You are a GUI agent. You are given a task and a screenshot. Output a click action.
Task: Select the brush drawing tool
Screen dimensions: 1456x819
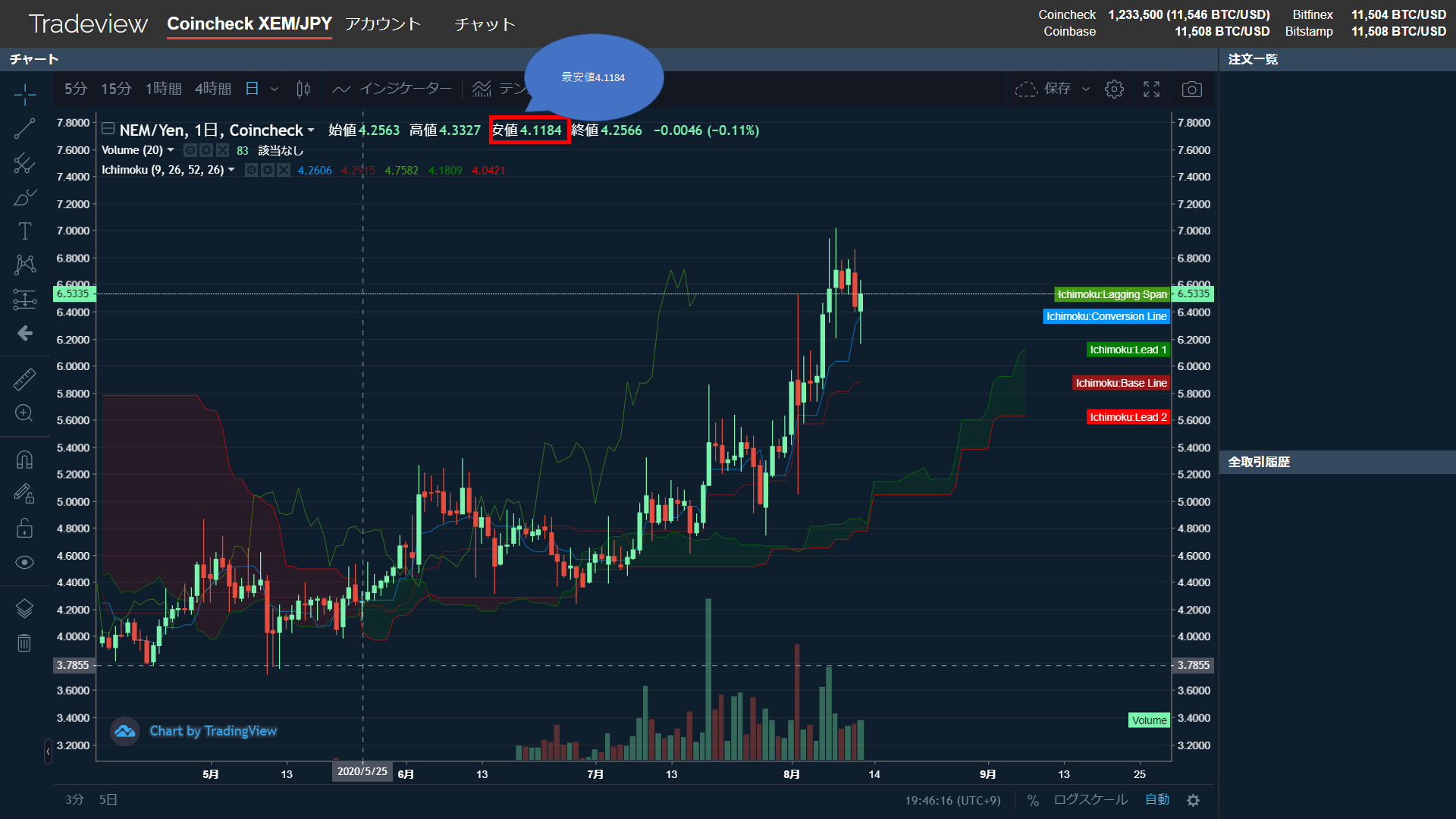coord(25,197)
